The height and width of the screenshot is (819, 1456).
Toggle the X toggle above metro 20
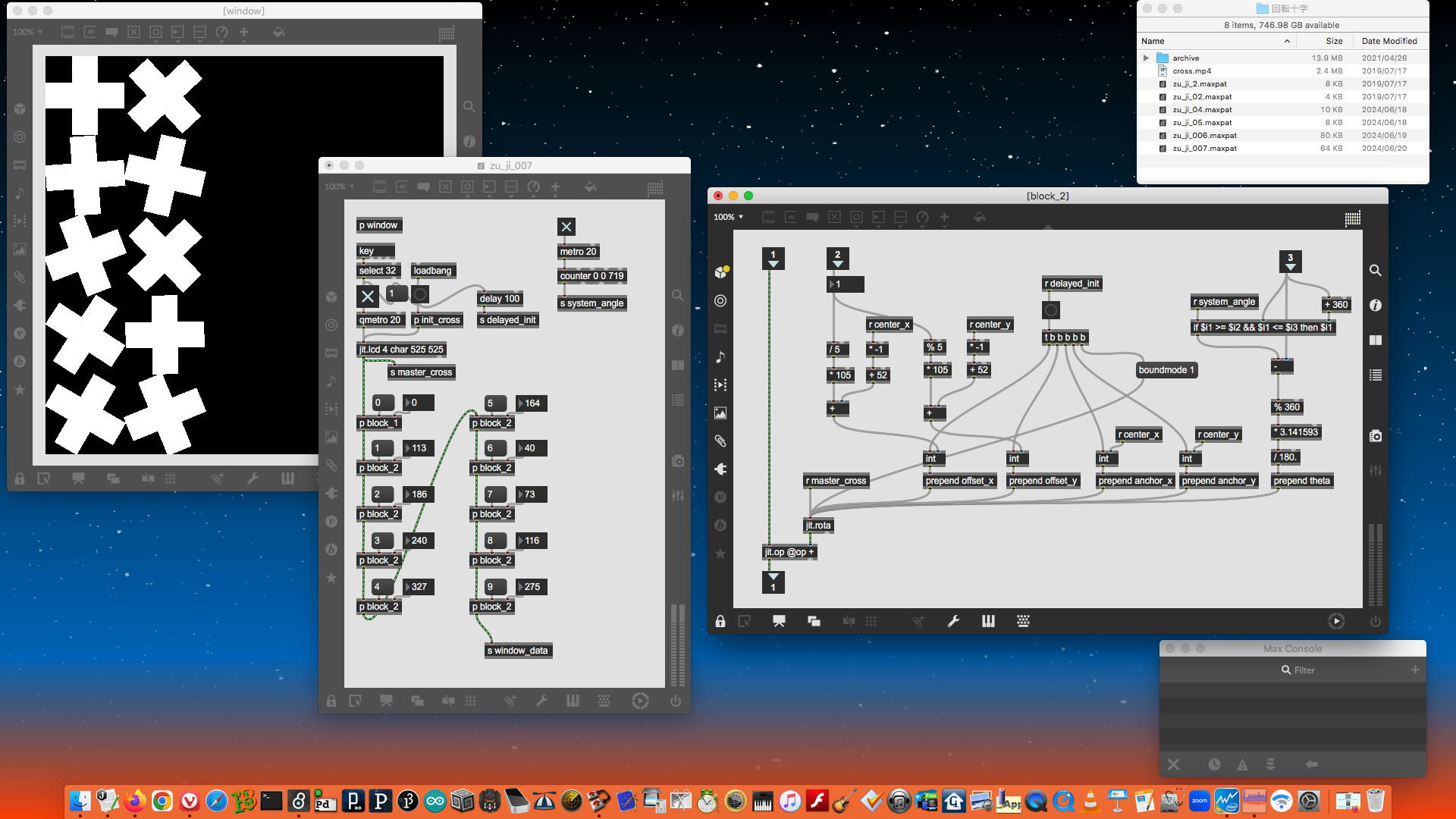pos(566,227)
